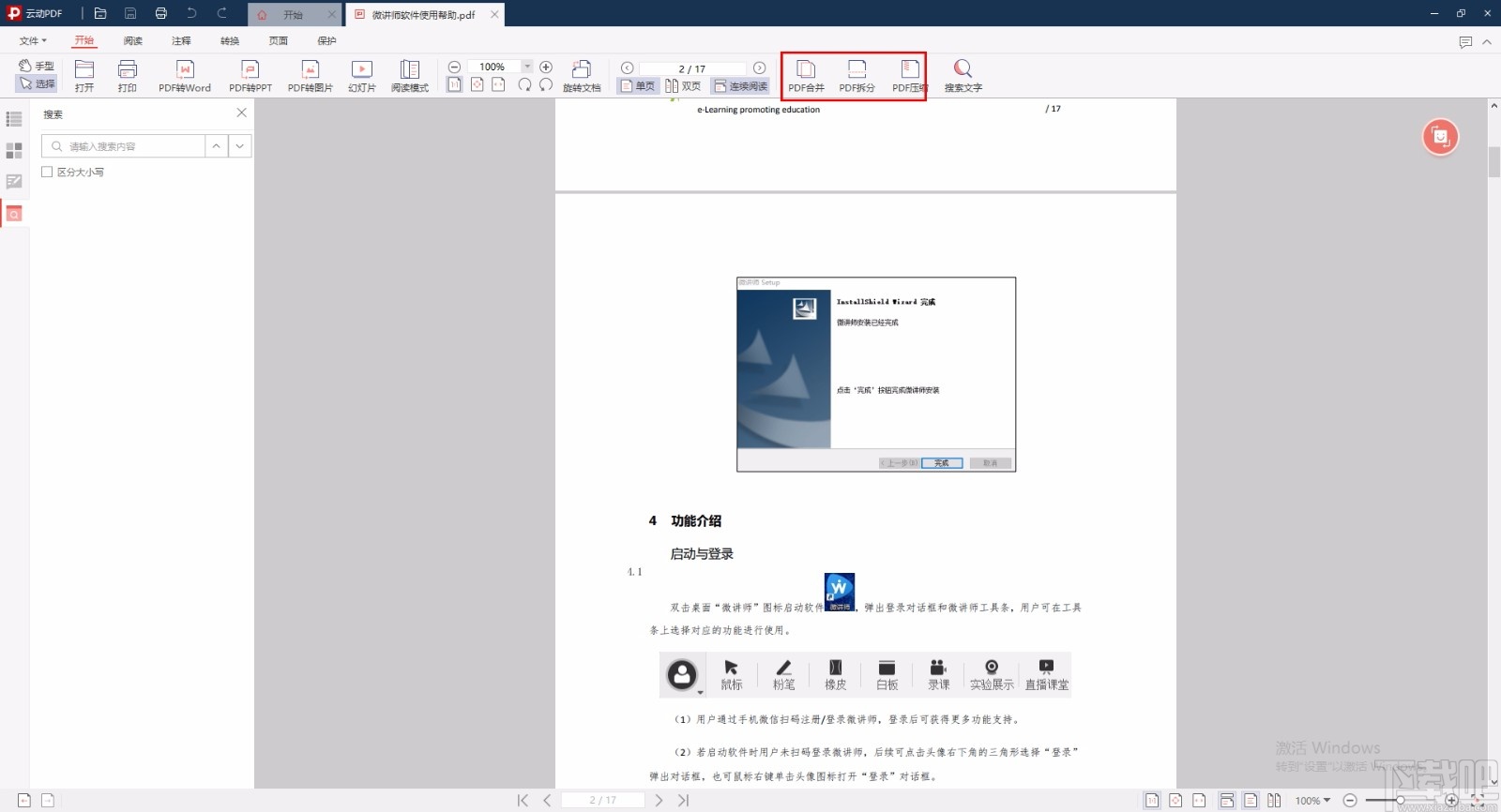Click the red floating assistant button
The image size is (1501, 812).
pyautogui.click(x=1440, y=137)
